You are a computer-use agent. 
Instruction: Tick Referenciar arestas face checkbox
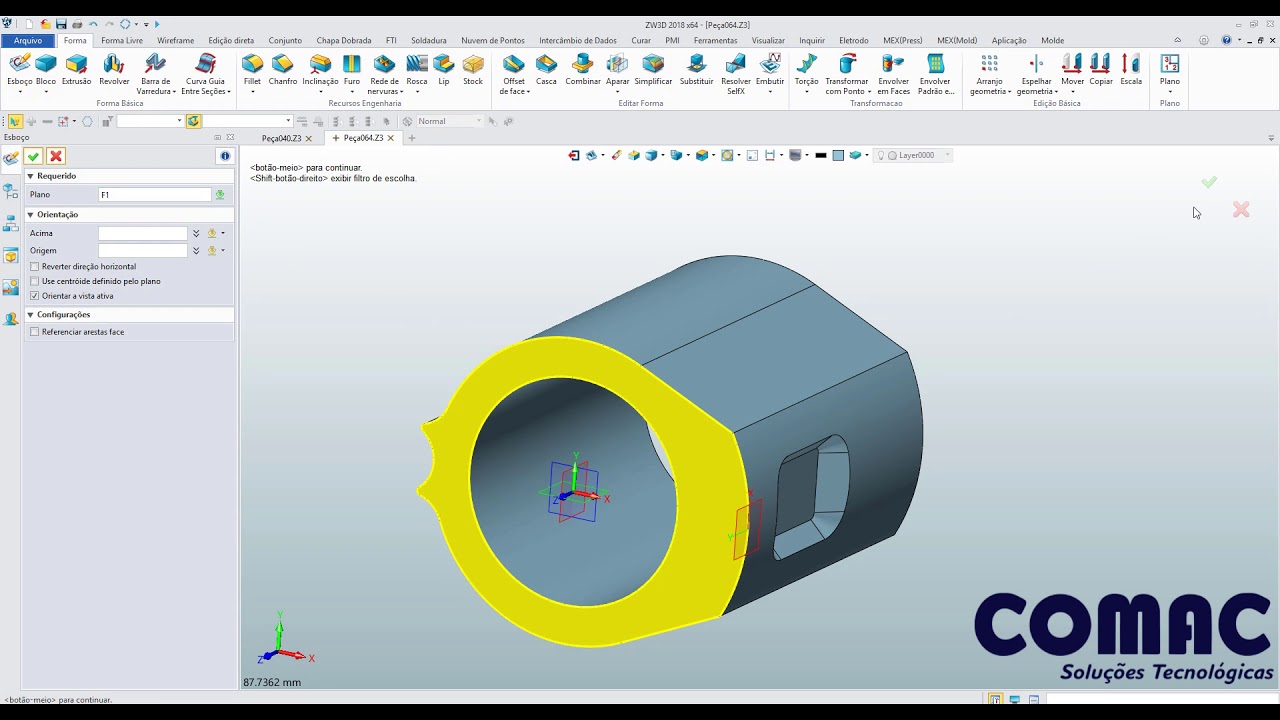35,332
